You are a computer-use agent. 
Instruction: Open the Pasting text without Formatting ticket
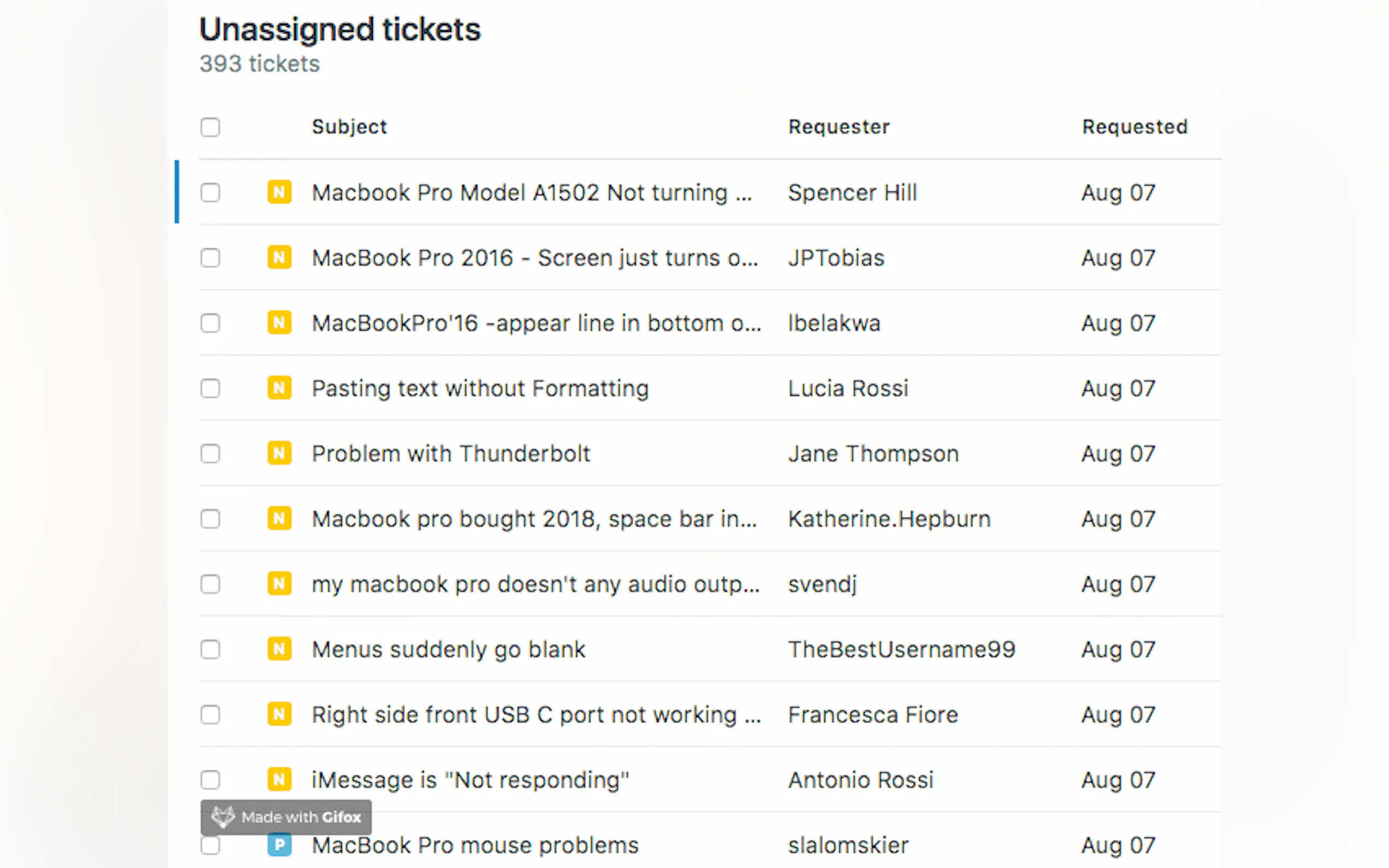tap(480, 389)
